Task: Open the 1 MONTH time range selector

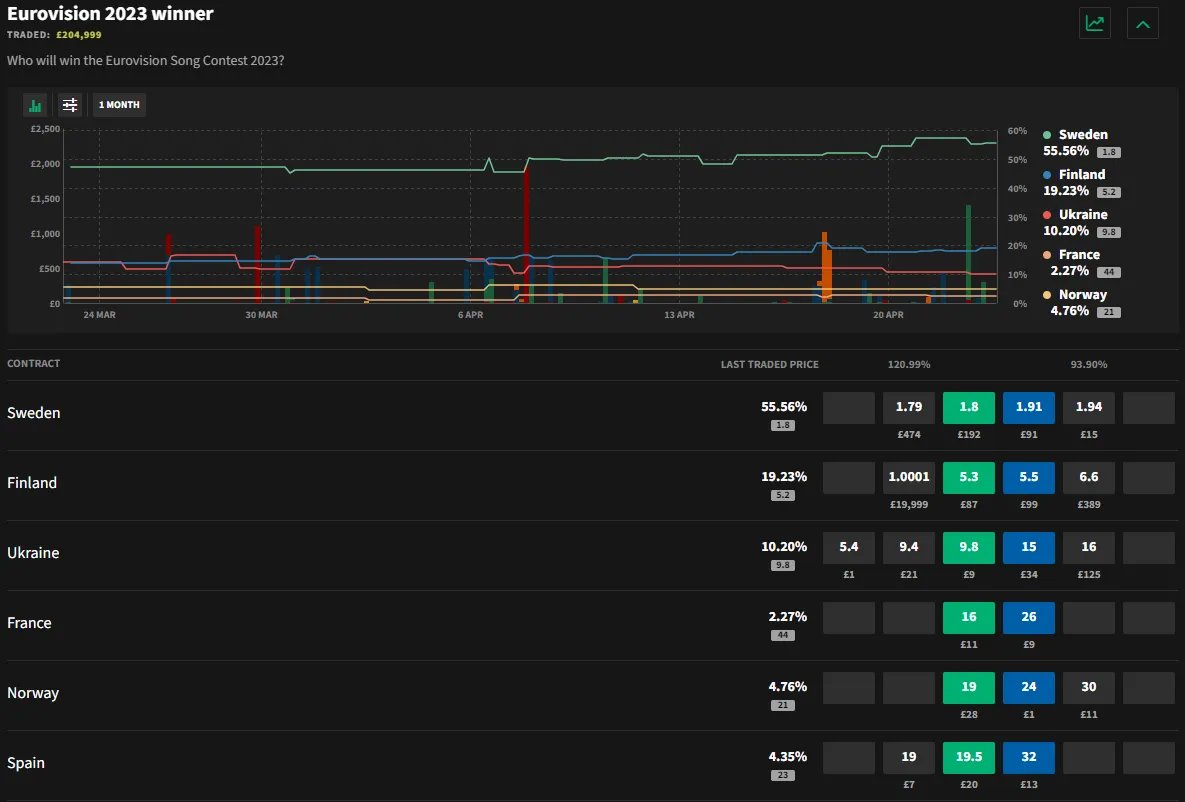Action: tap(119, 105)
